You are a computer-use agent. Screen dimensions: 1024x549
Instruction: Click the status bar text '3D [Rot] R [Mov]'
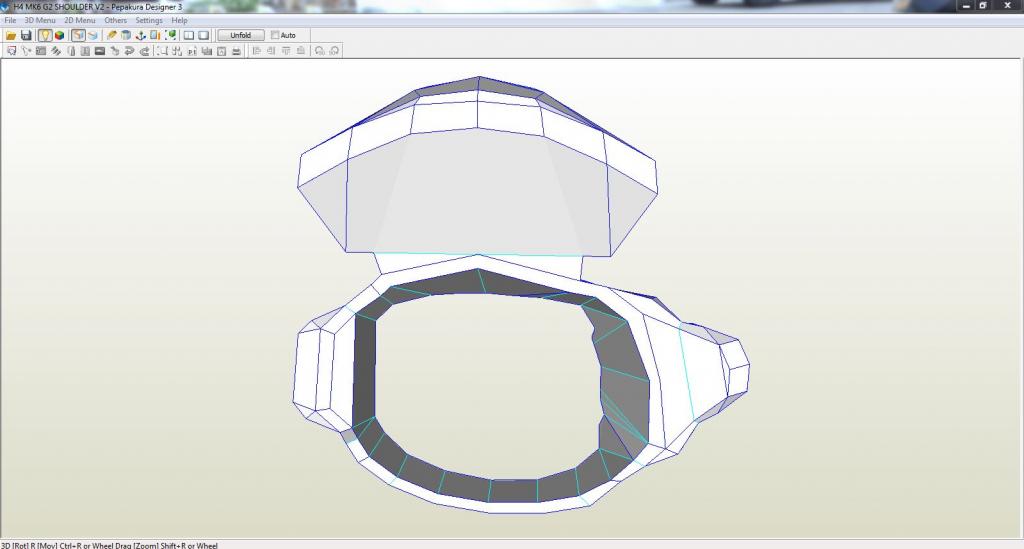point(29,545)
